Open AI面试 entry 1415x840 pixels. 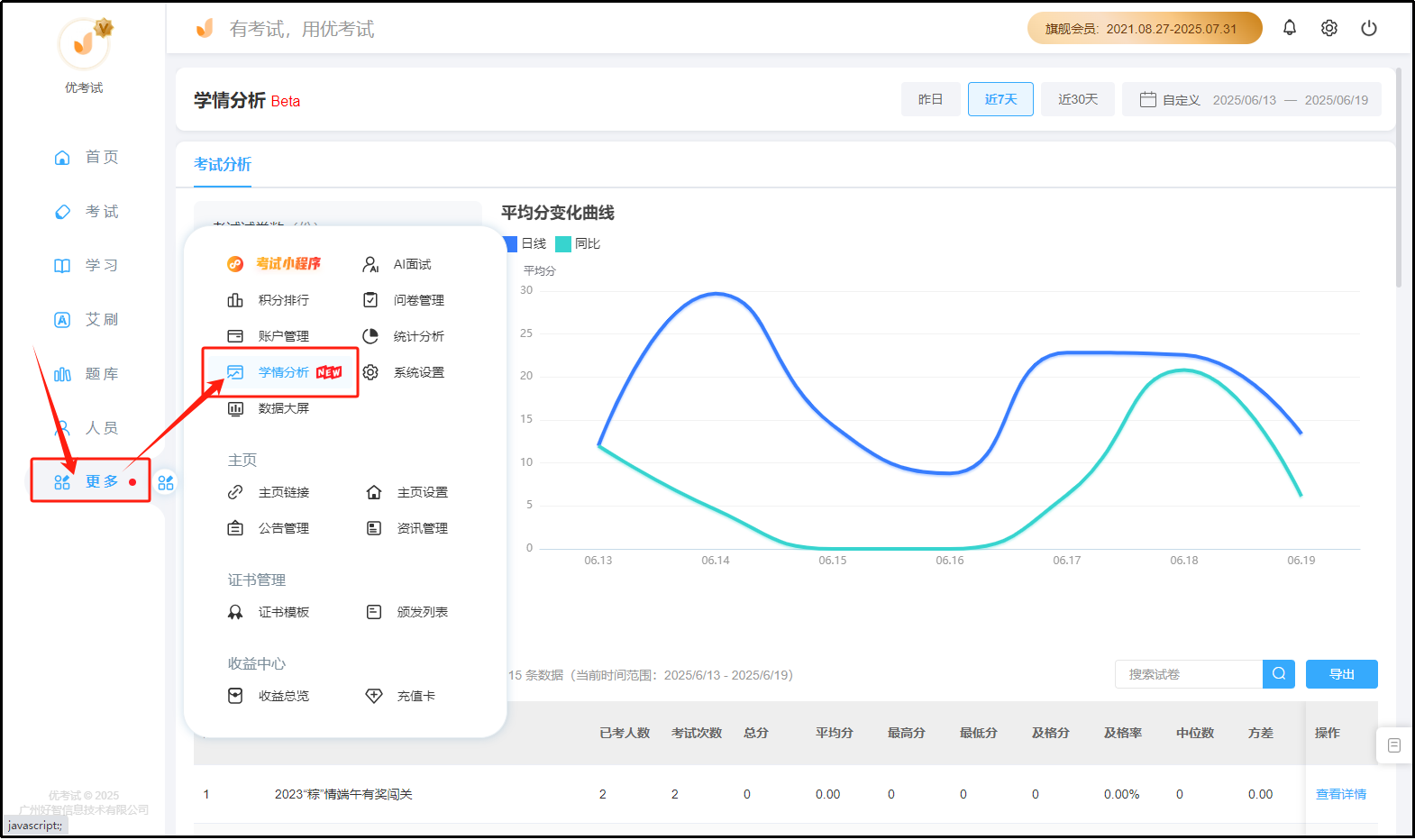point(397,264)
